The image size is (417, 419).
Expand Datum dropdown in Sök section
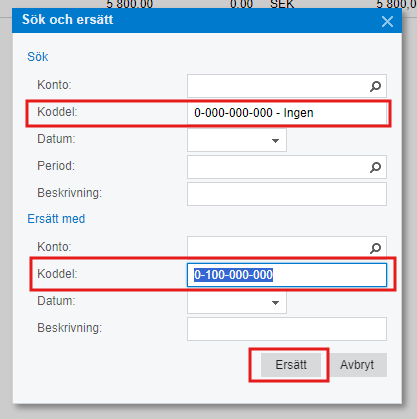[x=275, y=140]
